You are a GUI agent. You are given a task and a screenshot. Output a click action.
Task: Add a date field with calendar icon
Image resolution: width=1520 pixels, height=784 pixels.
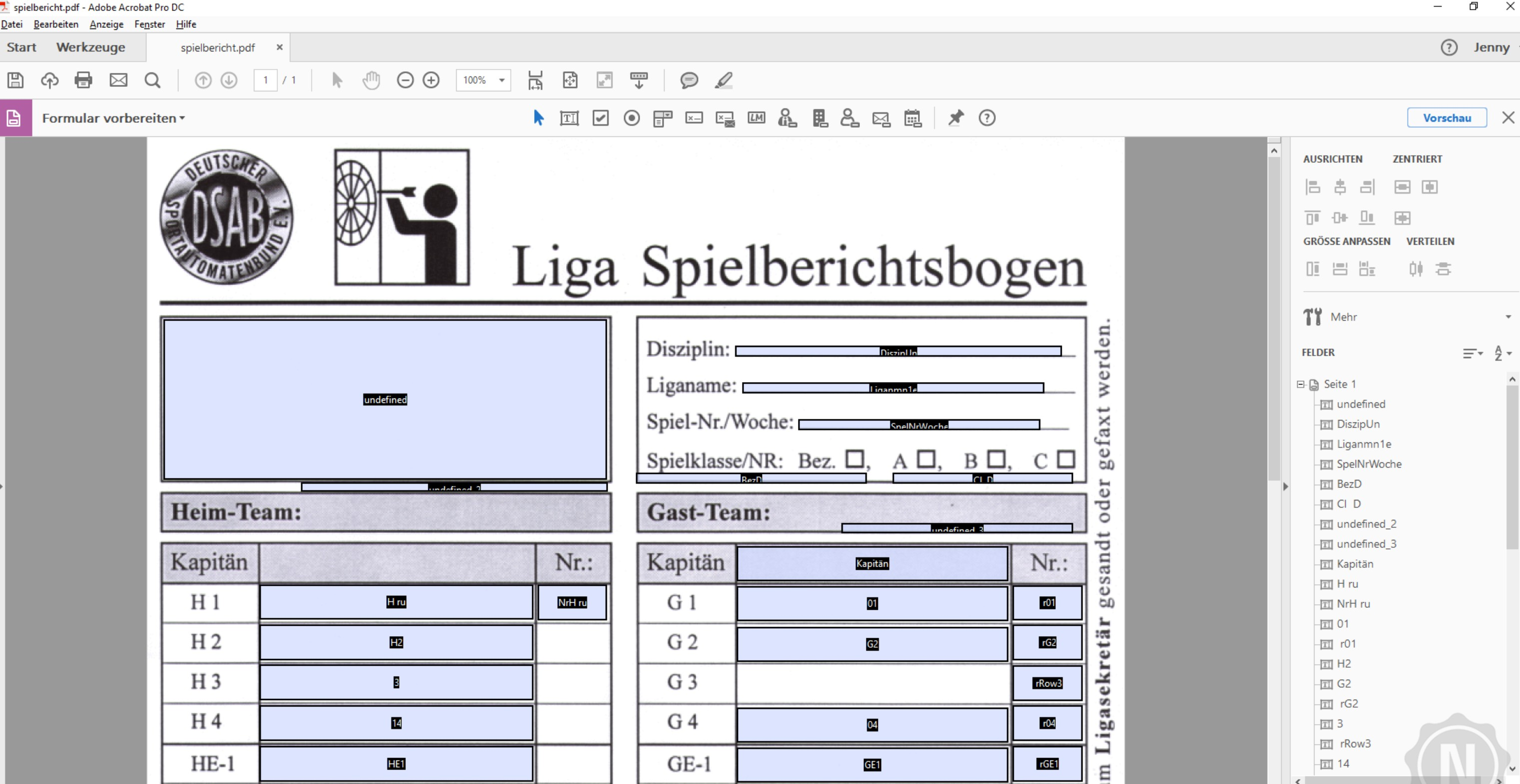pos(913,118)
